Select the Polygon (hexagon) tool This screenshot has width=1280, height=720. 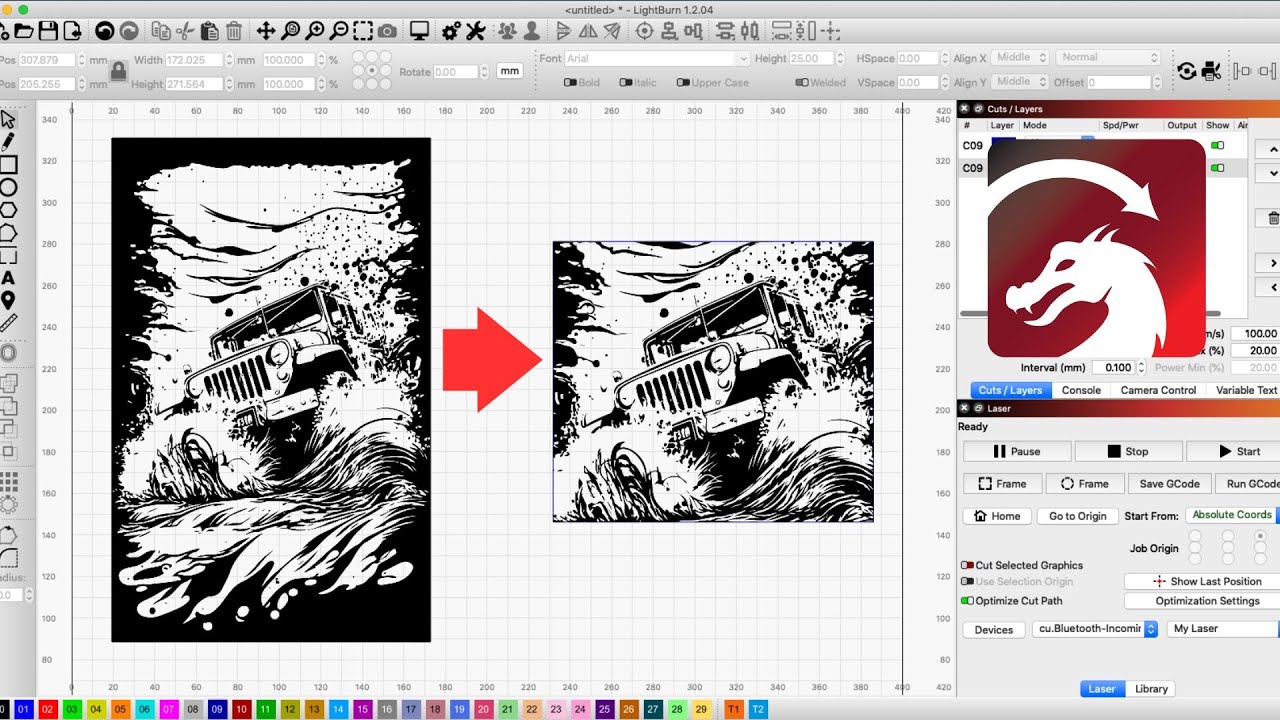pos(8,210)
